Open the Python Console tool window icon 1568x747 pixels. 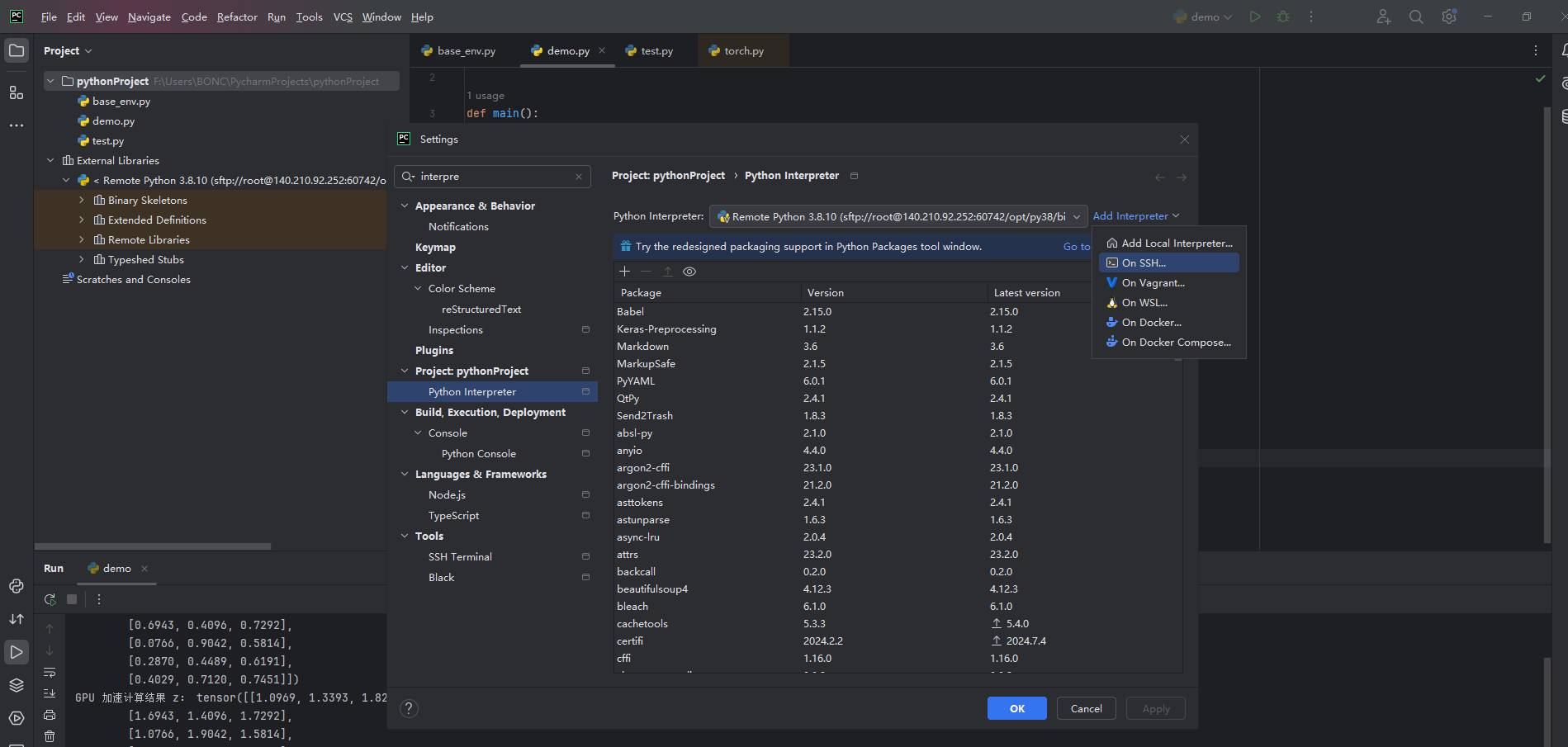(x=17, y=586)
